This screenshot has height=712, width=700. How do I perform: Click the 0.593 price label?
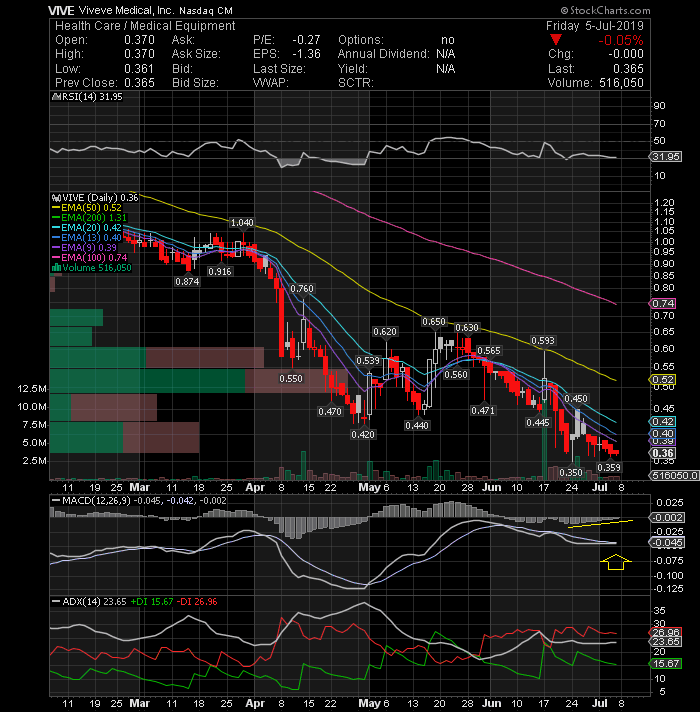tap(543, 341)
